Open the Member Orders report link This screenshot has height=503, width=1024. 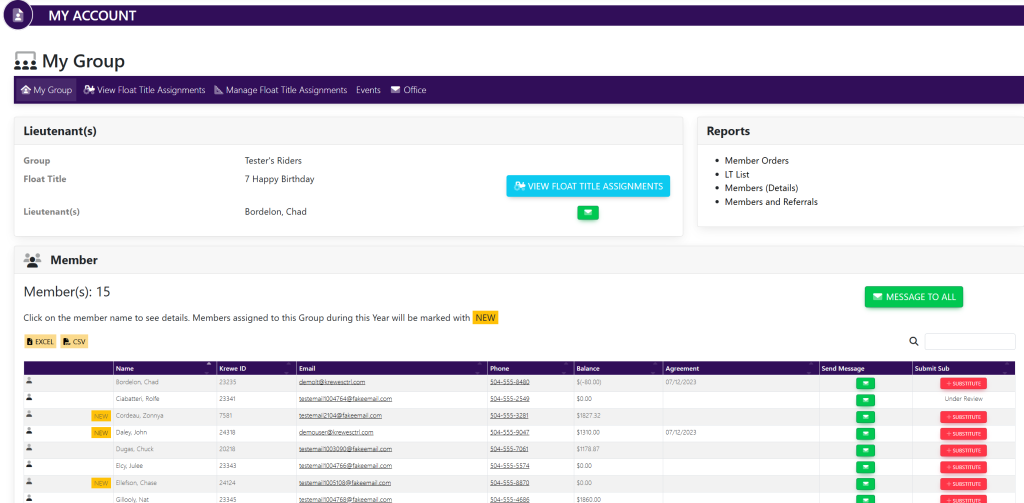point(757,161)
